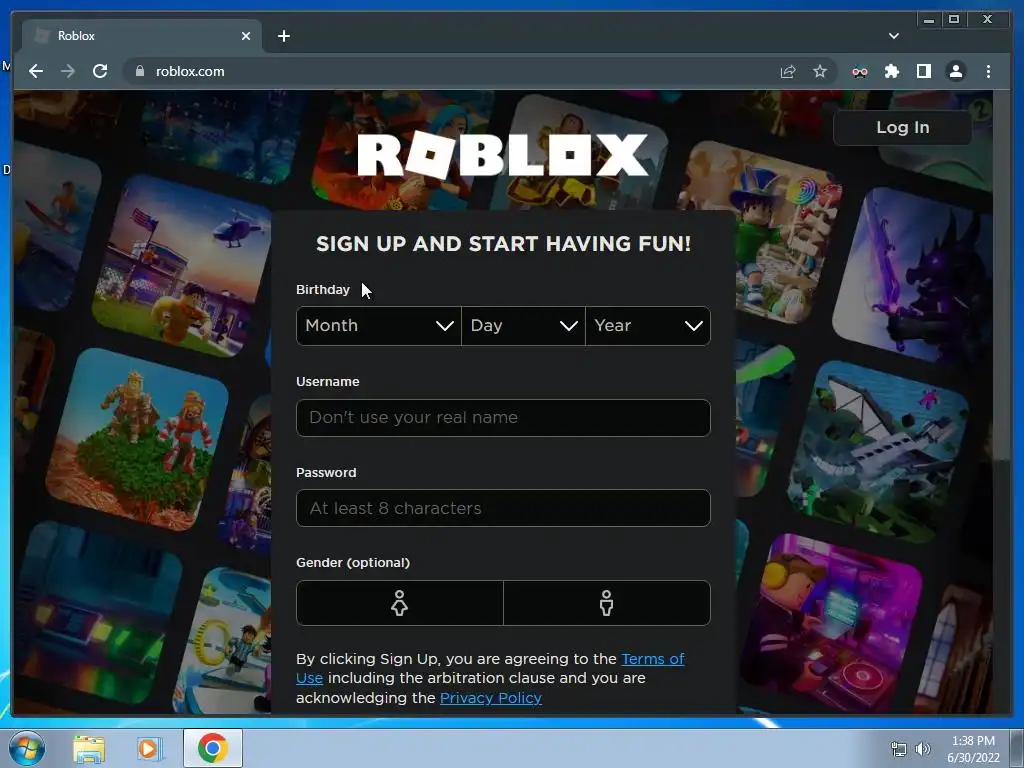Minimize the Chrome window
Viewport: 1024px width, 768px height.
coord(929,20)
